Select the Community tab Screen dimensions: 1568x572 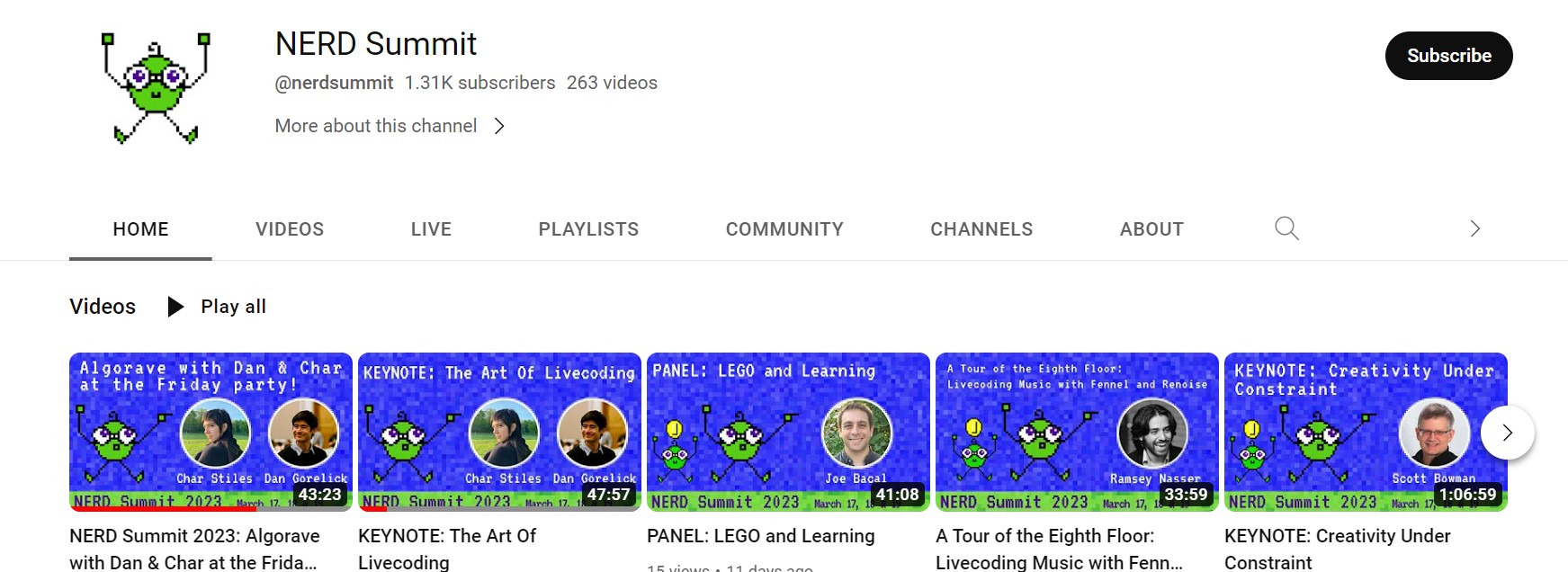click(x=784, y=229)
